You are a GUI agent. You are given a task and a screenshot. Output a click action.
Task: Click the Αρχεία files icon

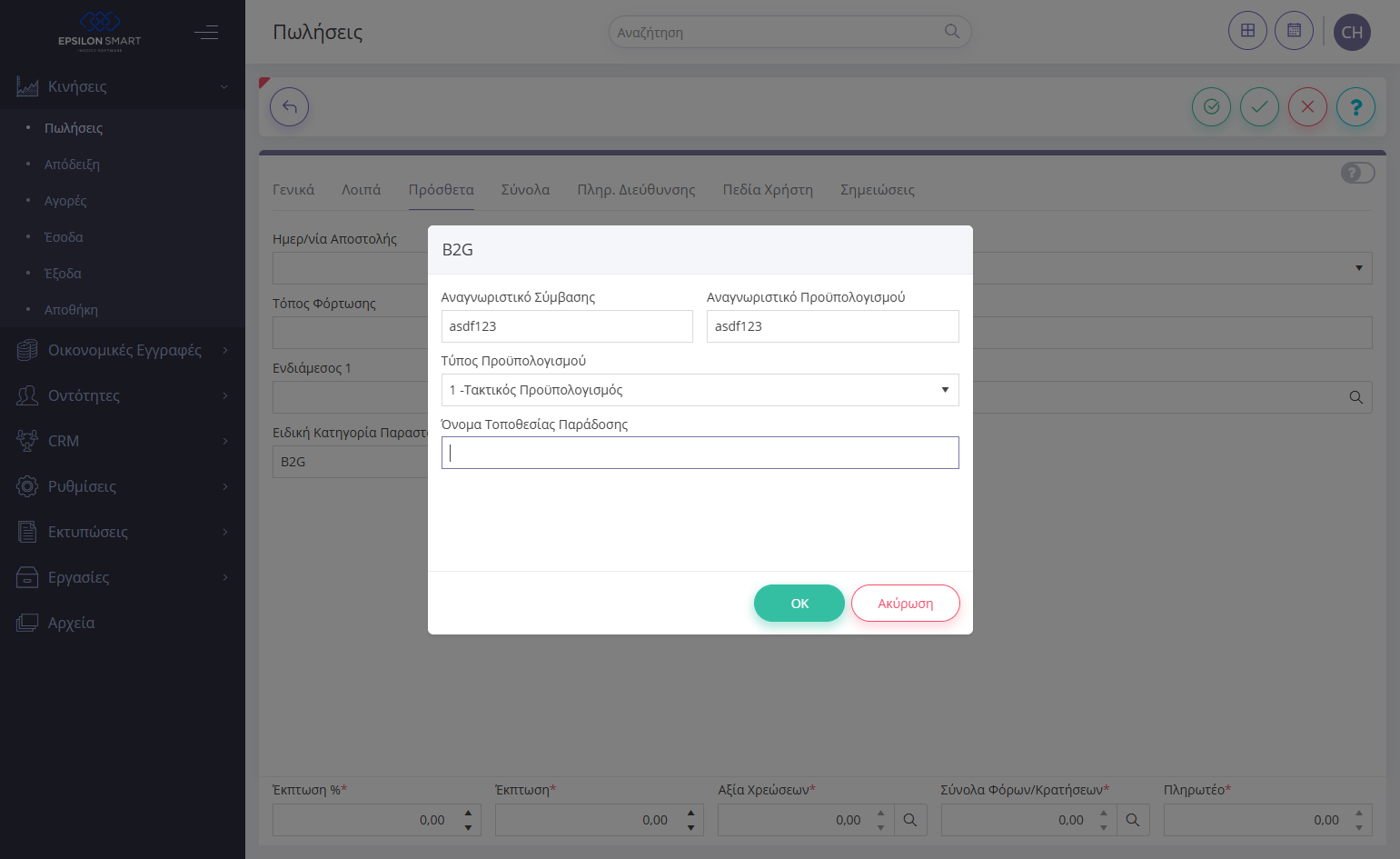(27, 623)
